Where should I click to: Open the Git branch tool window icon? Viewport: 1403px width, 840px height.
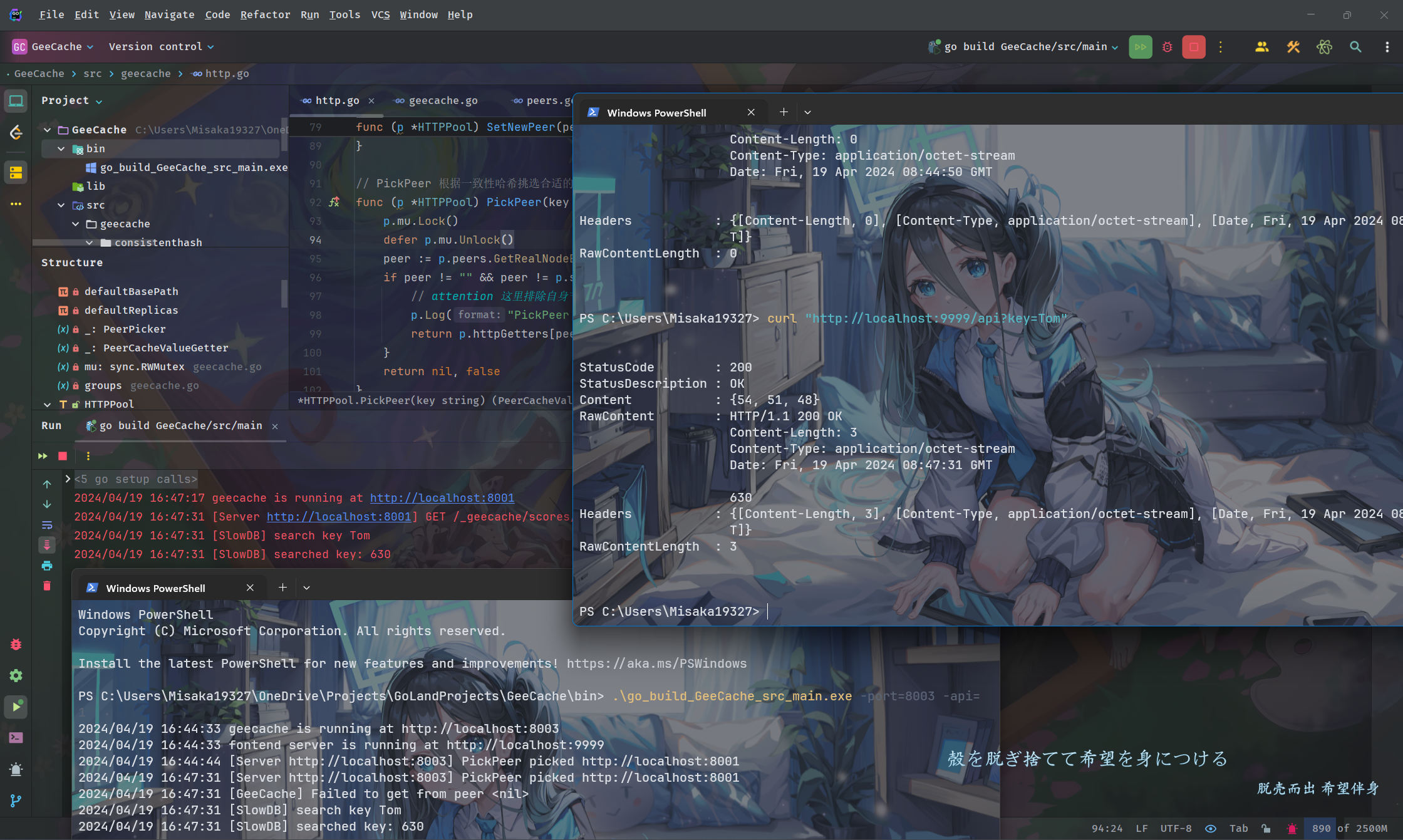point(16,801)
